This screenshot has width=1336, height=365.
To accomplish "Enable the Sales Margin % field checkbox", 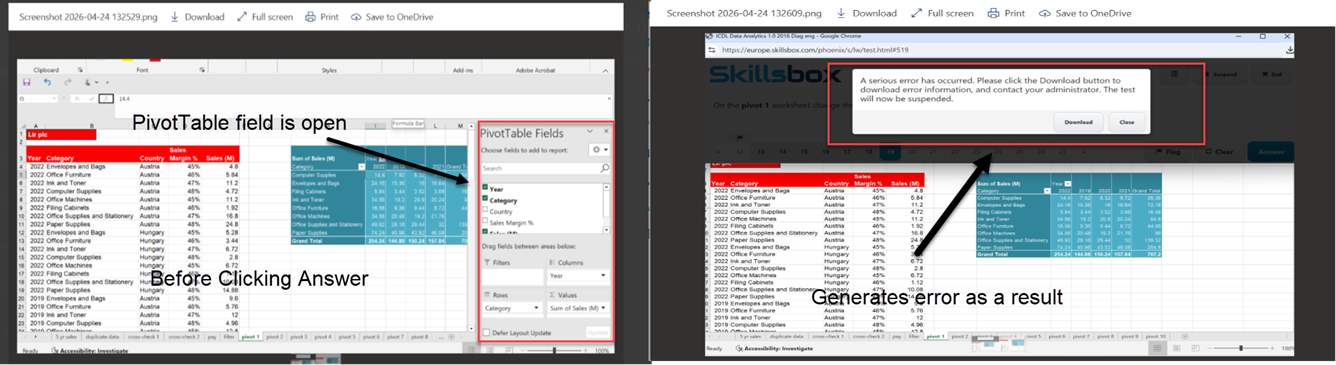I will [486, 221].
